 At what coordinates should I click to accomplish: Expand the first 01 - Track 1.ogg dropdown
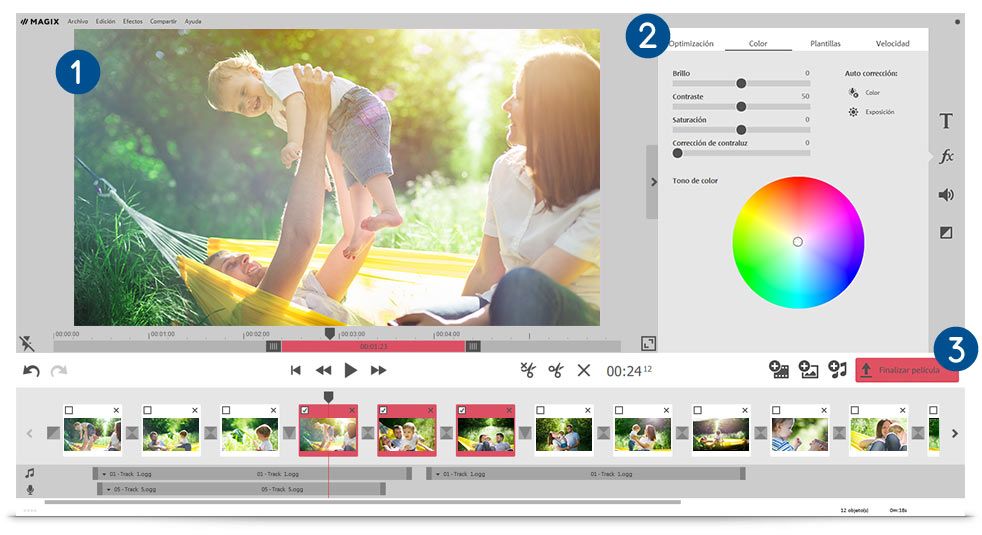click(x=104, y=474)
